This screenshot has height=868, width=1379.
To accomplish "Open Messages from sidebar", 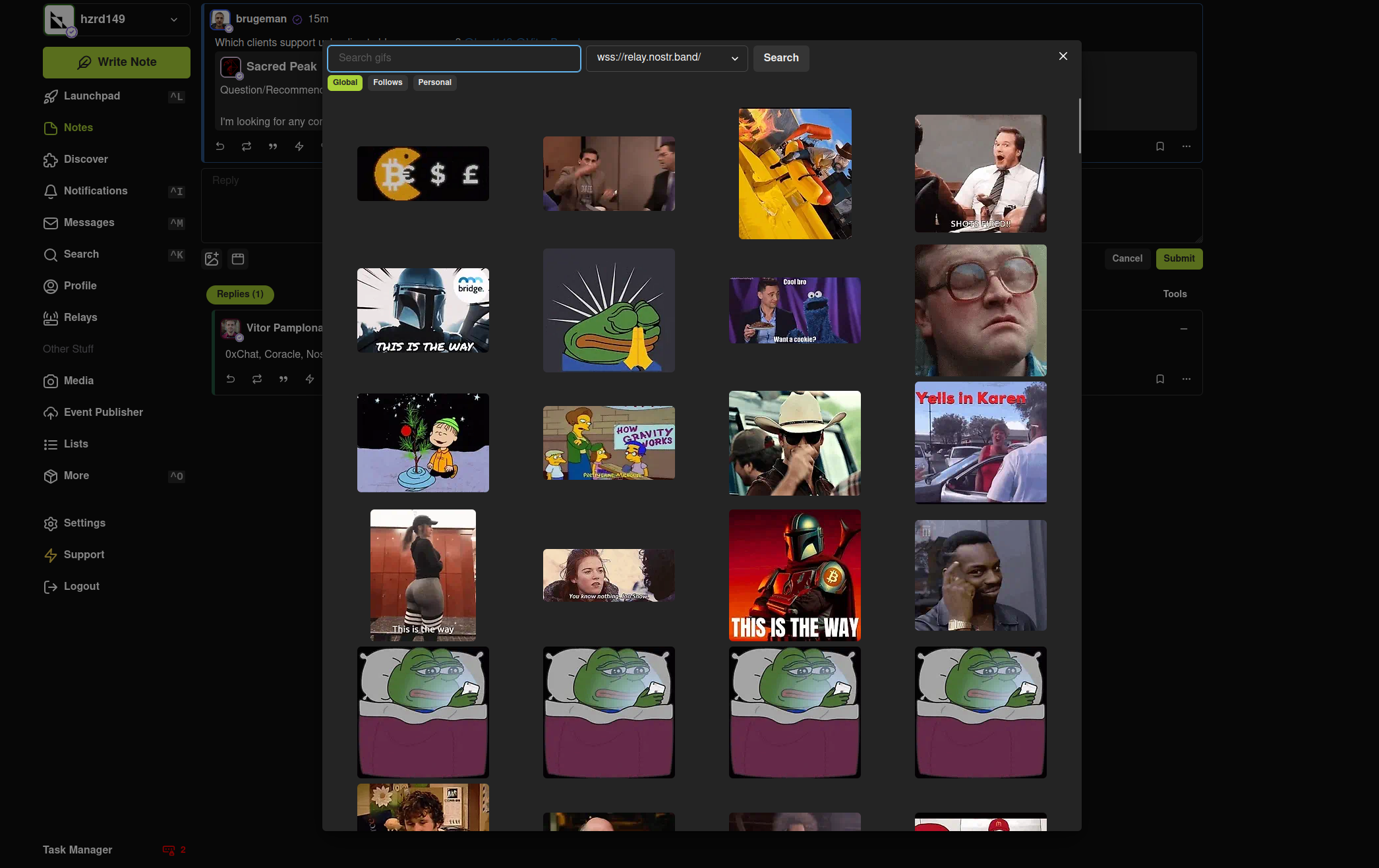I will tap(114, 223).
